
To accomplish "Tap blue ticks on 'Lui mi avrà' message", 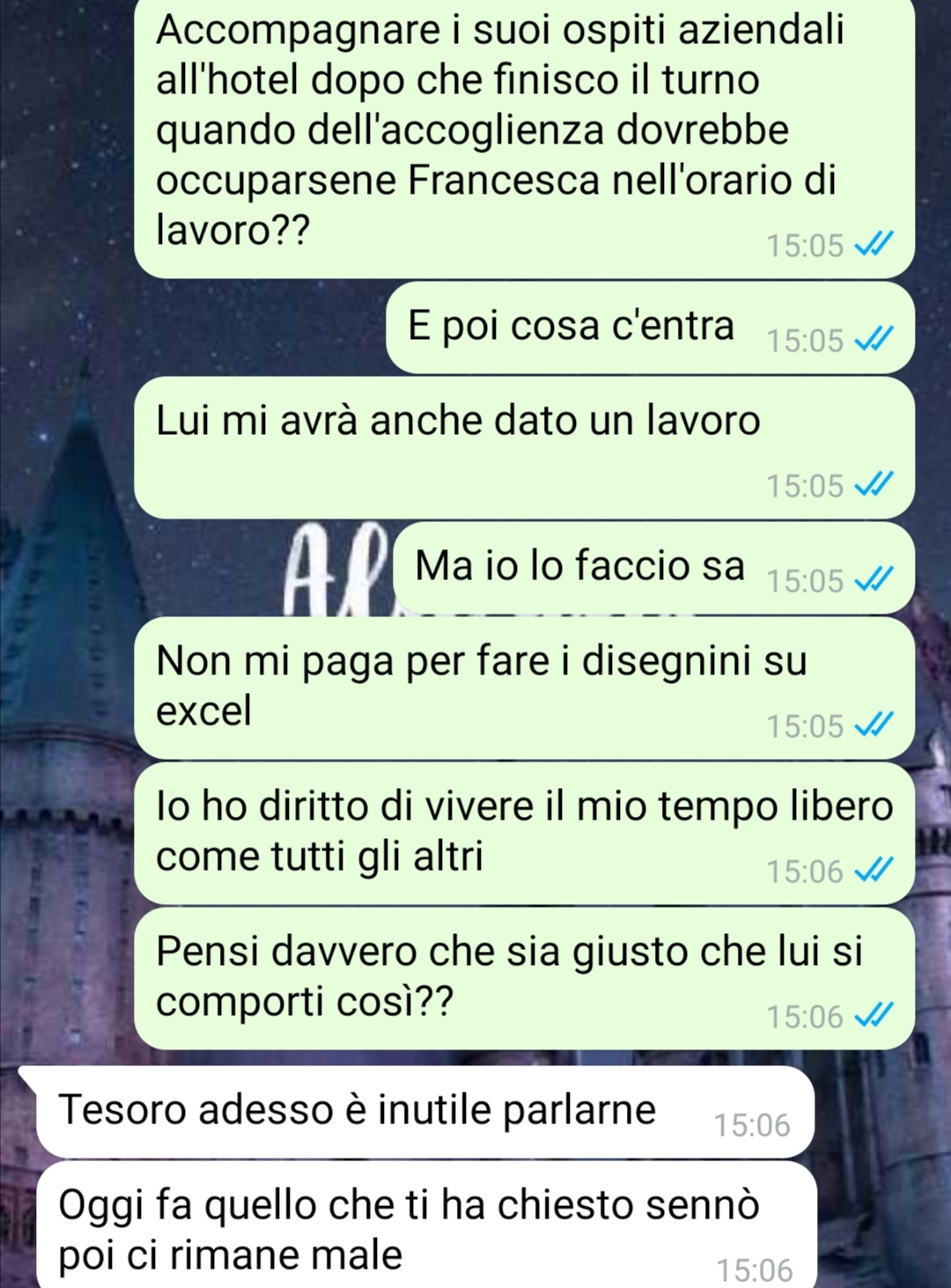I will [874, 484].
